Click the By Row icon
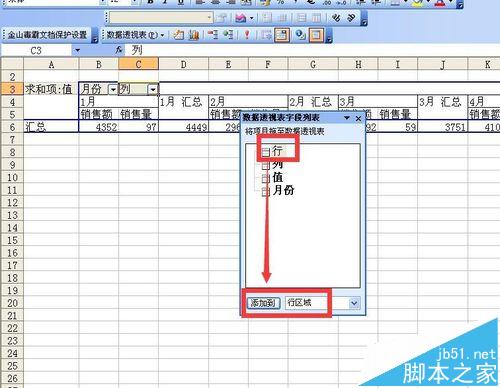Screen dimensions: 500x388 (301, 17)
